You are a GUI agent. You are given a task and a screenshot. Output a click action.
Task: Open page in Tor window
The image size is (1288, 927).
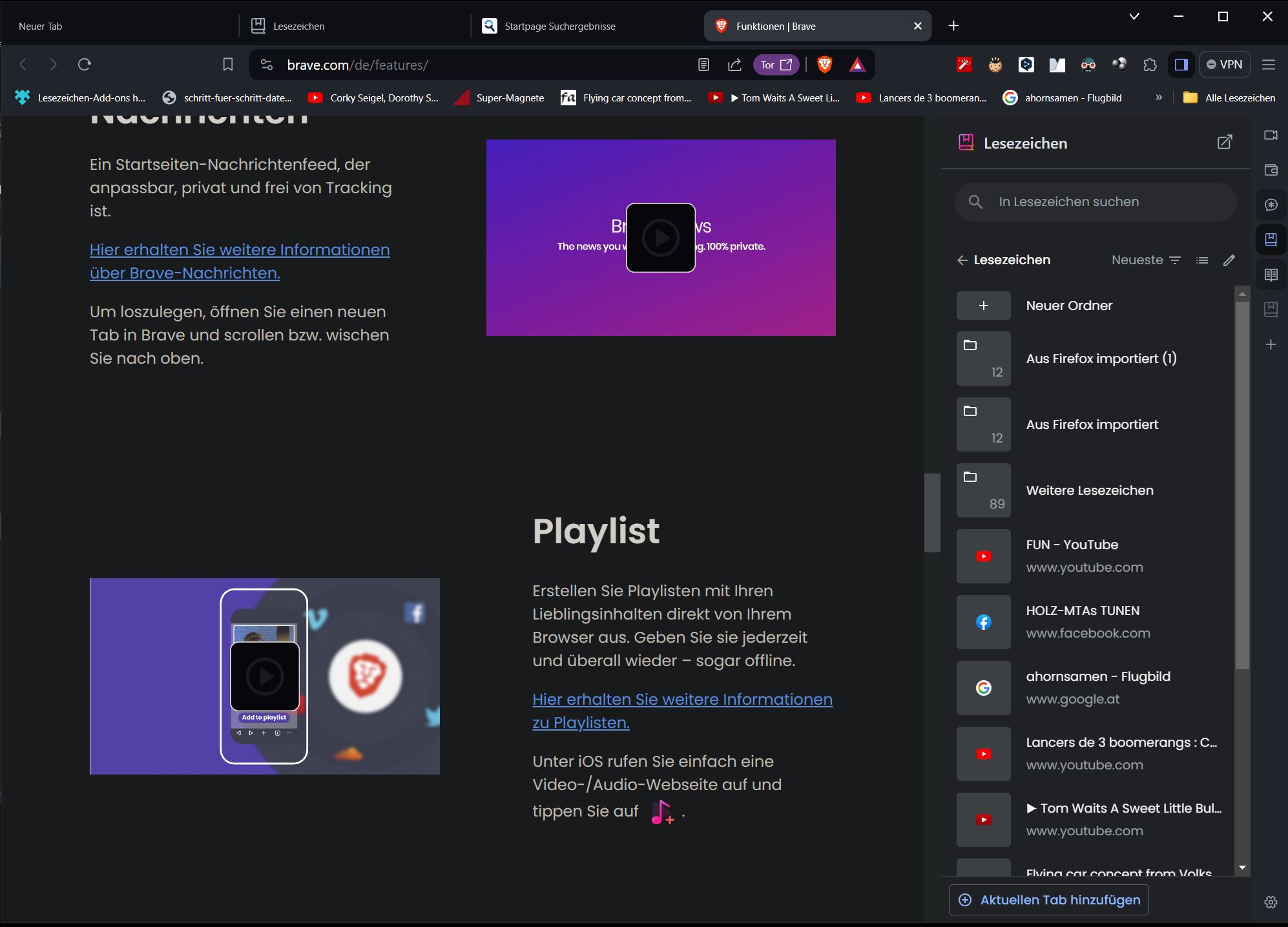[x=776, y=65]
